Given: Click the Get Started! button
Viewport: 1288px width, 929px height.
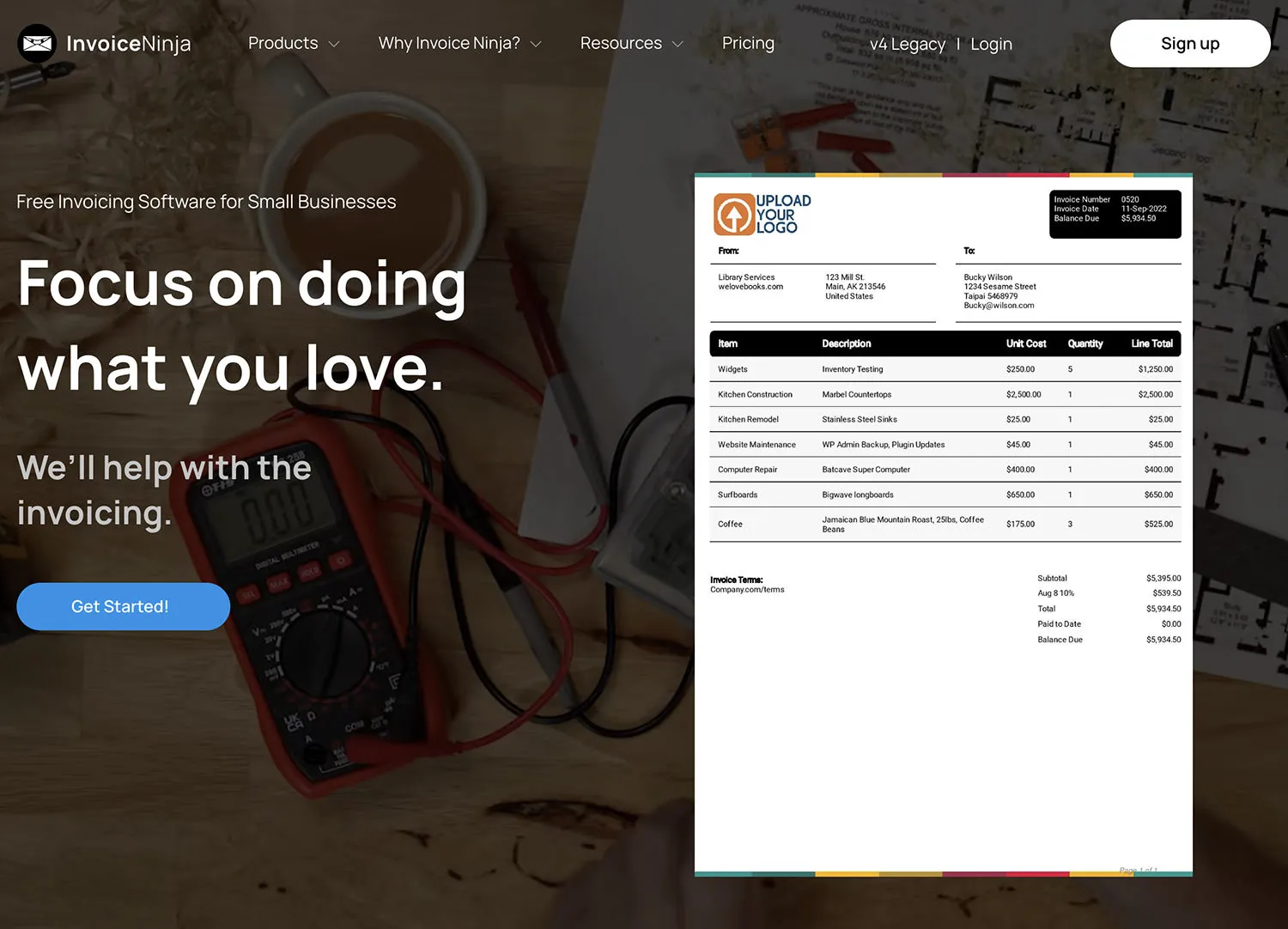Looking at the screenshot, I should (123, 606).
